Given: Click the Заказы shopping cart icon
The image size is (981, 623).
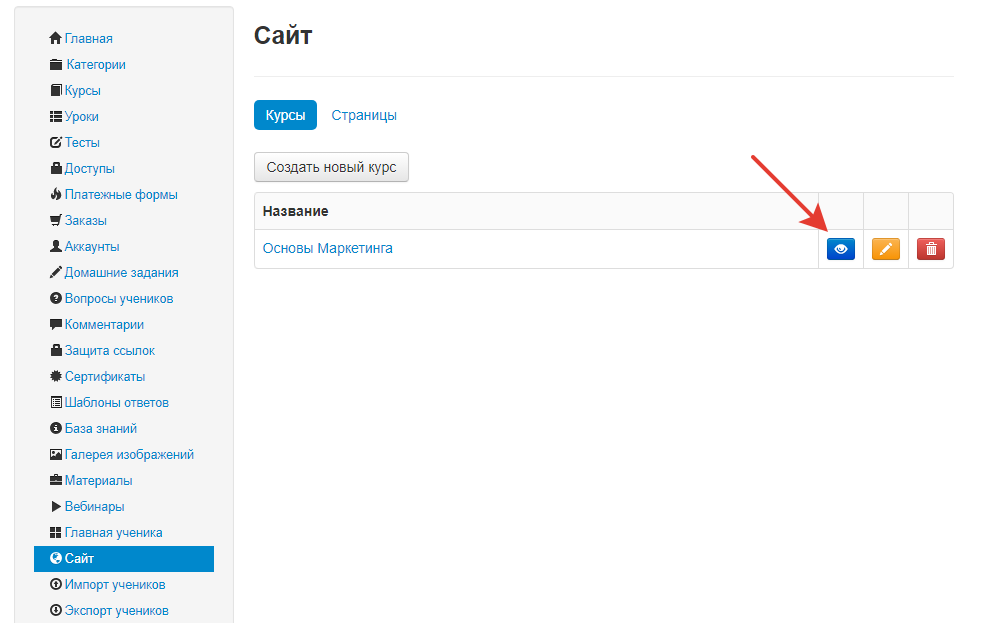Looking at the screenshot, I should 56,220.
